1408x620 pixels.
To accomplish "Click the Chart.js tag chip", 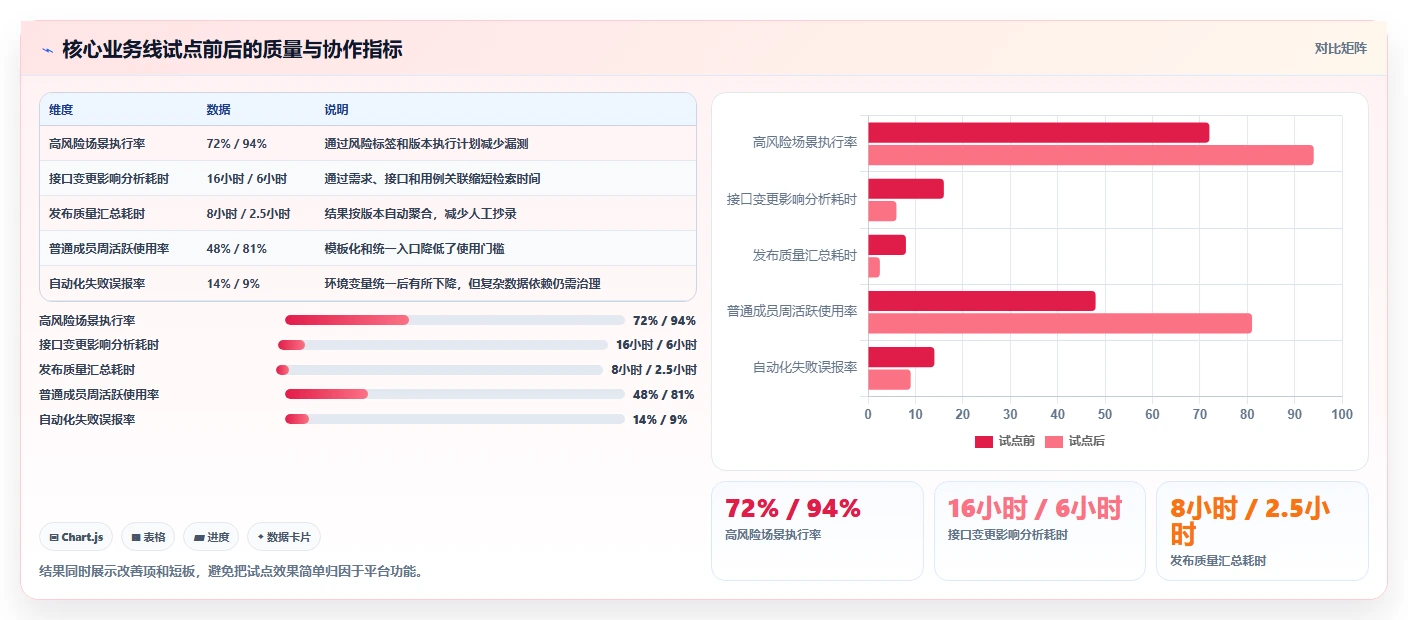I will pos(77,537).
